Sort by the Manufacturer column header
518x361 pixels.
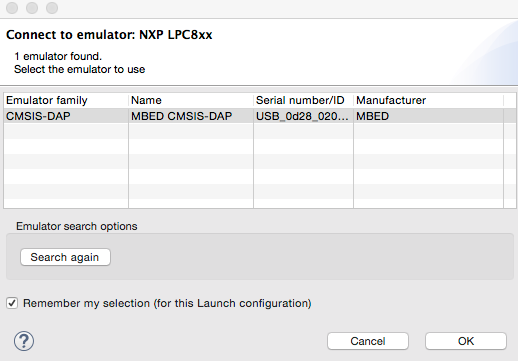(x=428, y=100)
